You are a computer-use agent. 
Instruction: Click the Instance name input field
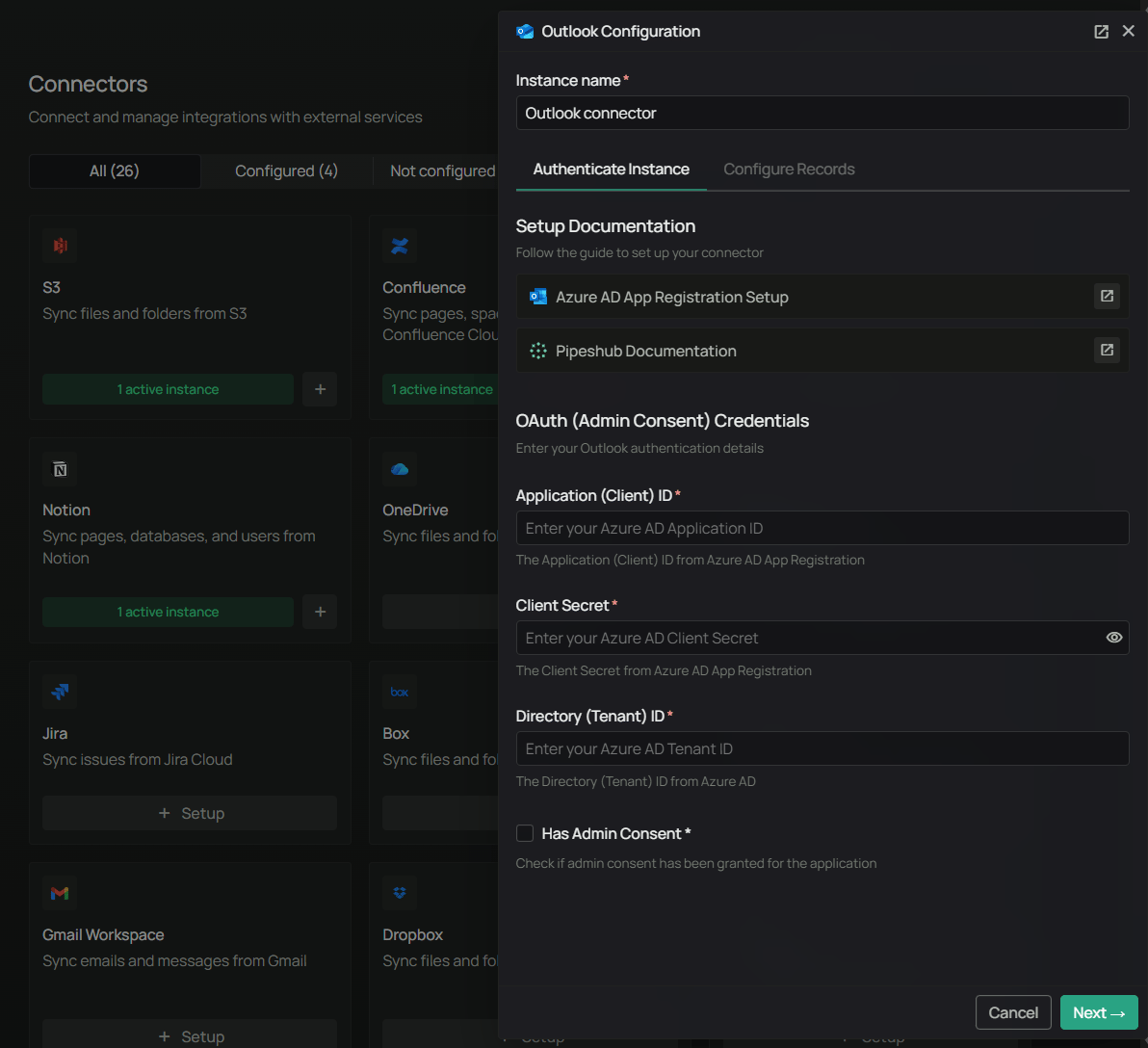[822, 113]
